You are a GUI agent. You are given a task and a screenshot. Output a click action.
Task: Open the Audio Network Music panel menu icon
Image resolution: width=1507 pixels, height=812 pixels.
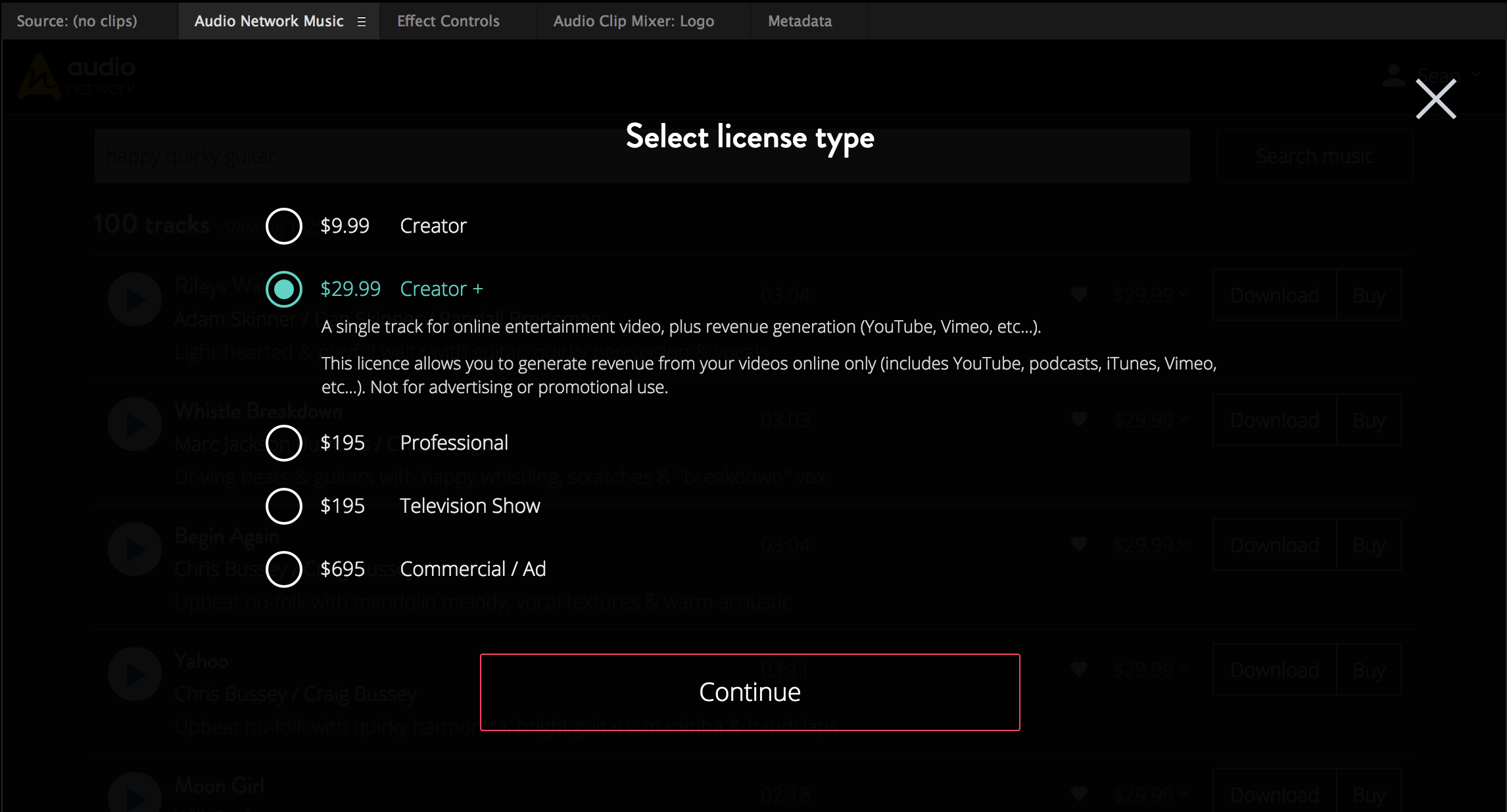(x=362, y=22)
